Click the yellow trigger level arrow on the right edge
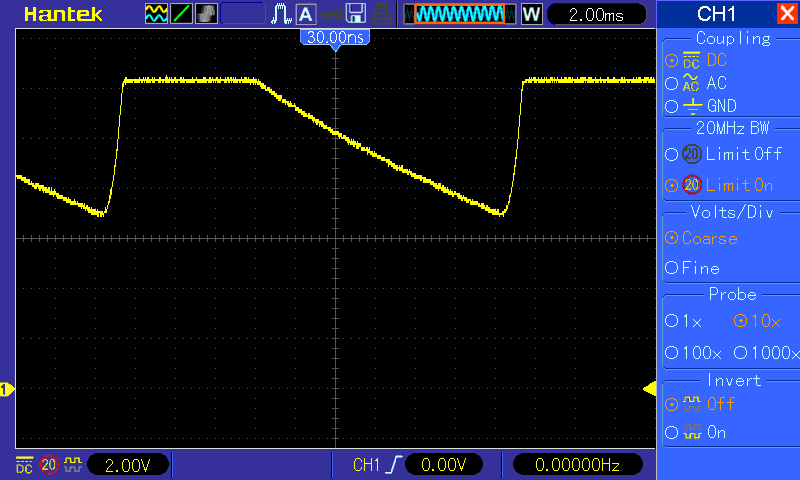800x480 pixels. point(649,389)
